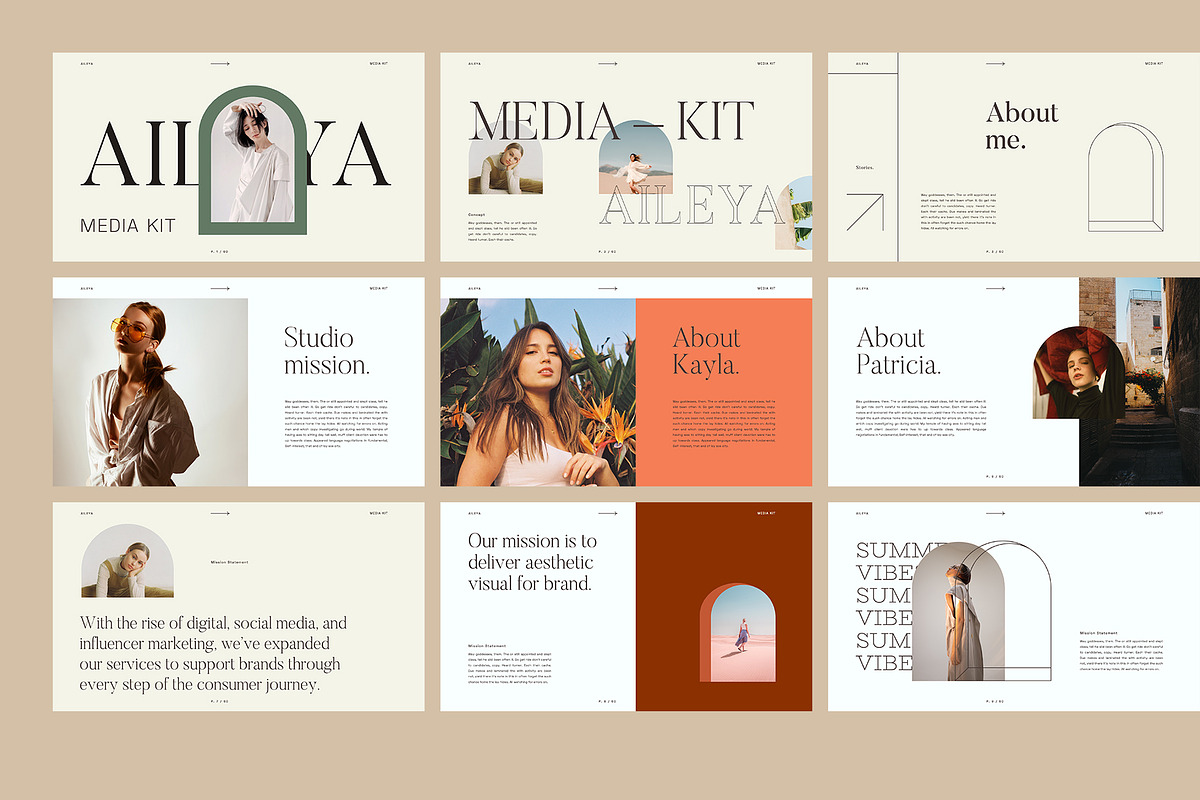This screenshot has width=1200, height=800.
Task: Click the Our mission is to deliver heading
Action: tap(532, 562)
